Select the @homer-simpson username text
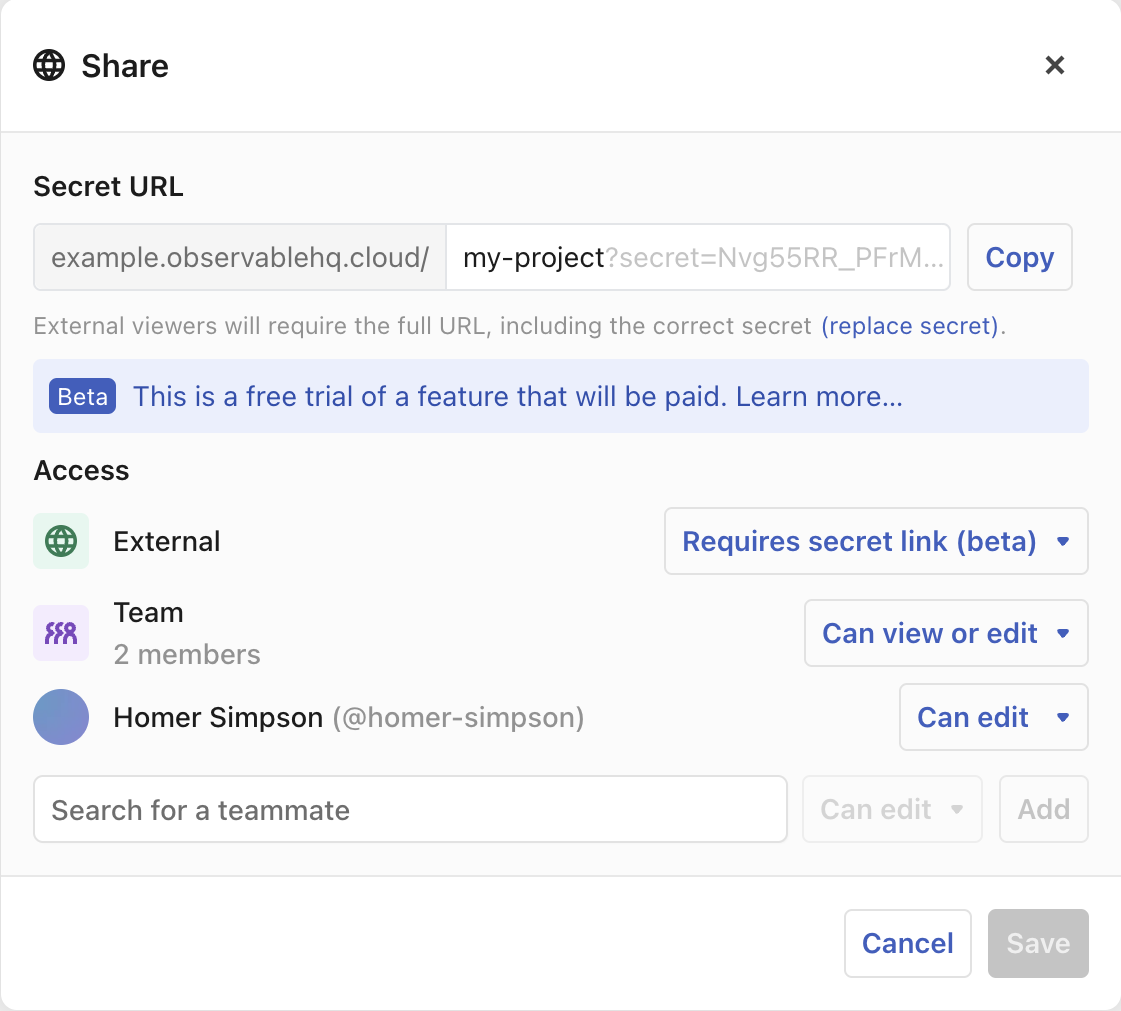This screenshot has width=1121, height=1011. tap(456, 717)
